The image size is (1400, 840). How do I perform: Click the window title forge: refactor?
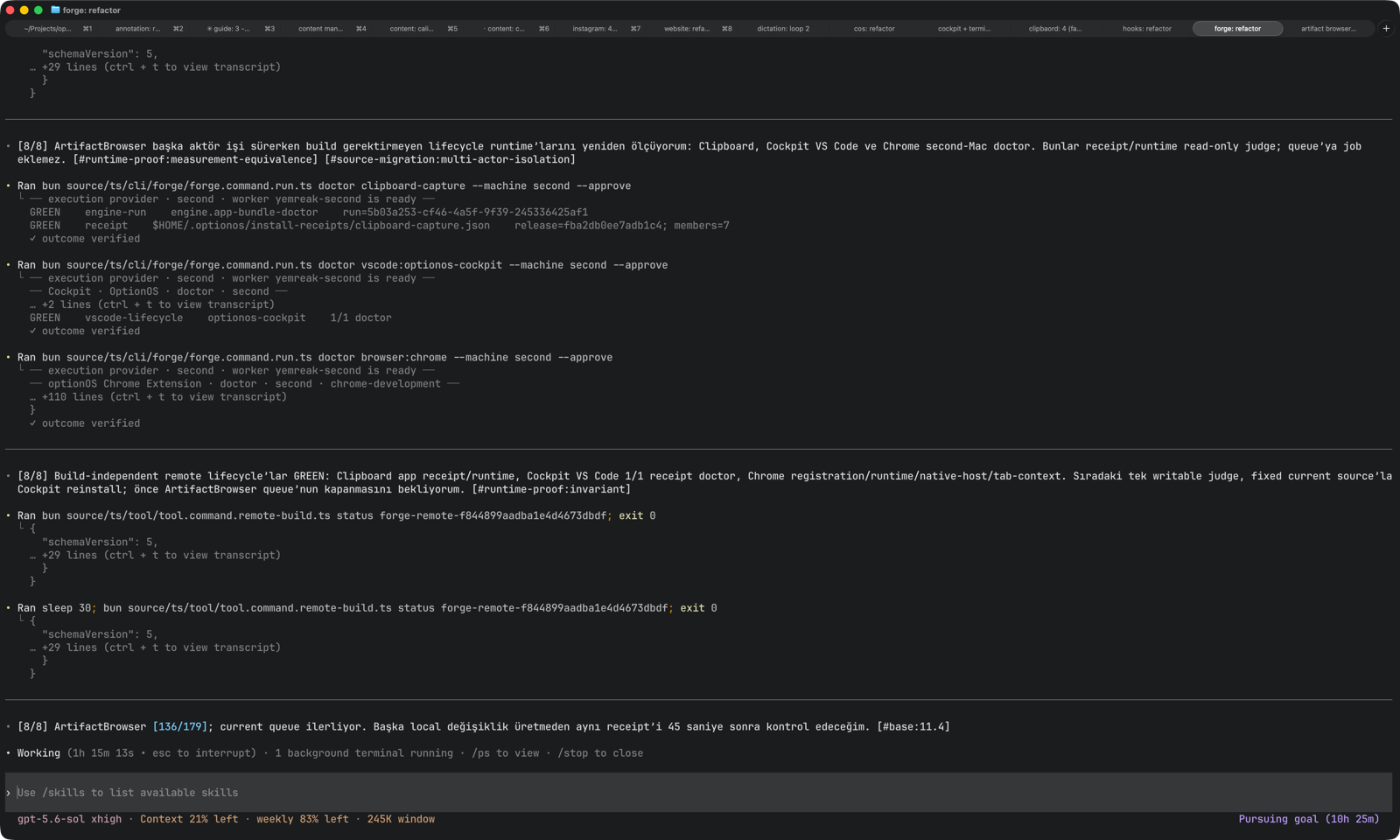(x=92, y=10)
